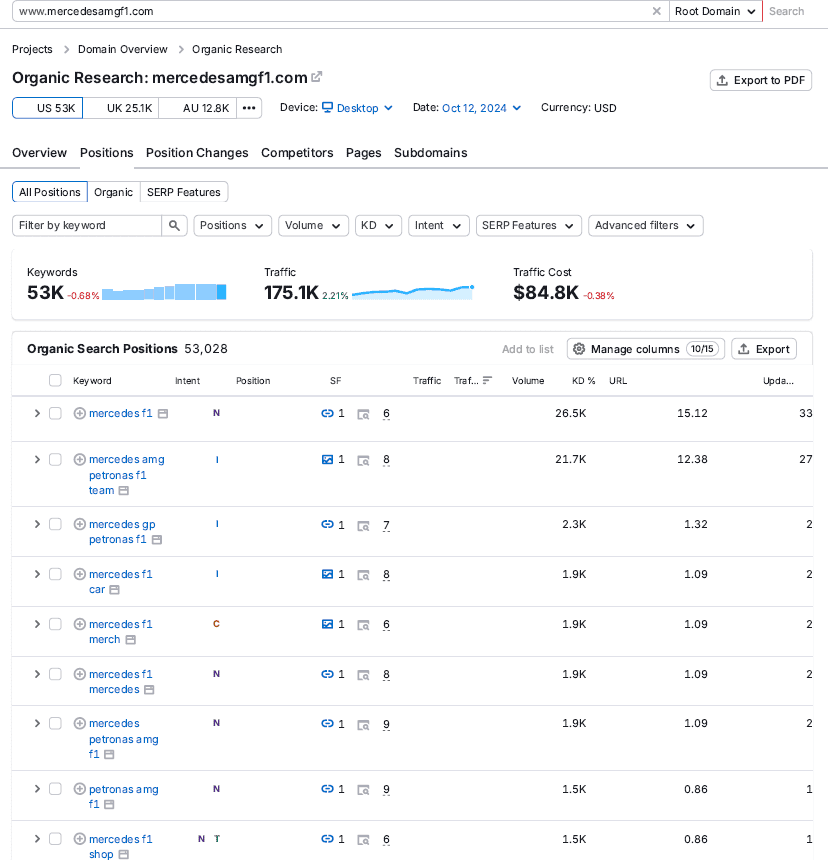Select the UK 25.1K database
Viewport: 828px width, 860px height.
click(x=121, y=108)
